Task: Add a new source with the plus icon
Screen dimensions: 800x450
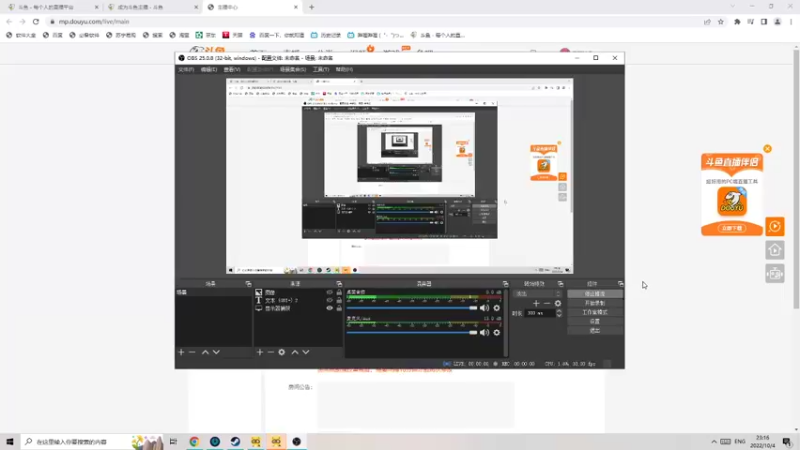Action: (x=260, y=352)
